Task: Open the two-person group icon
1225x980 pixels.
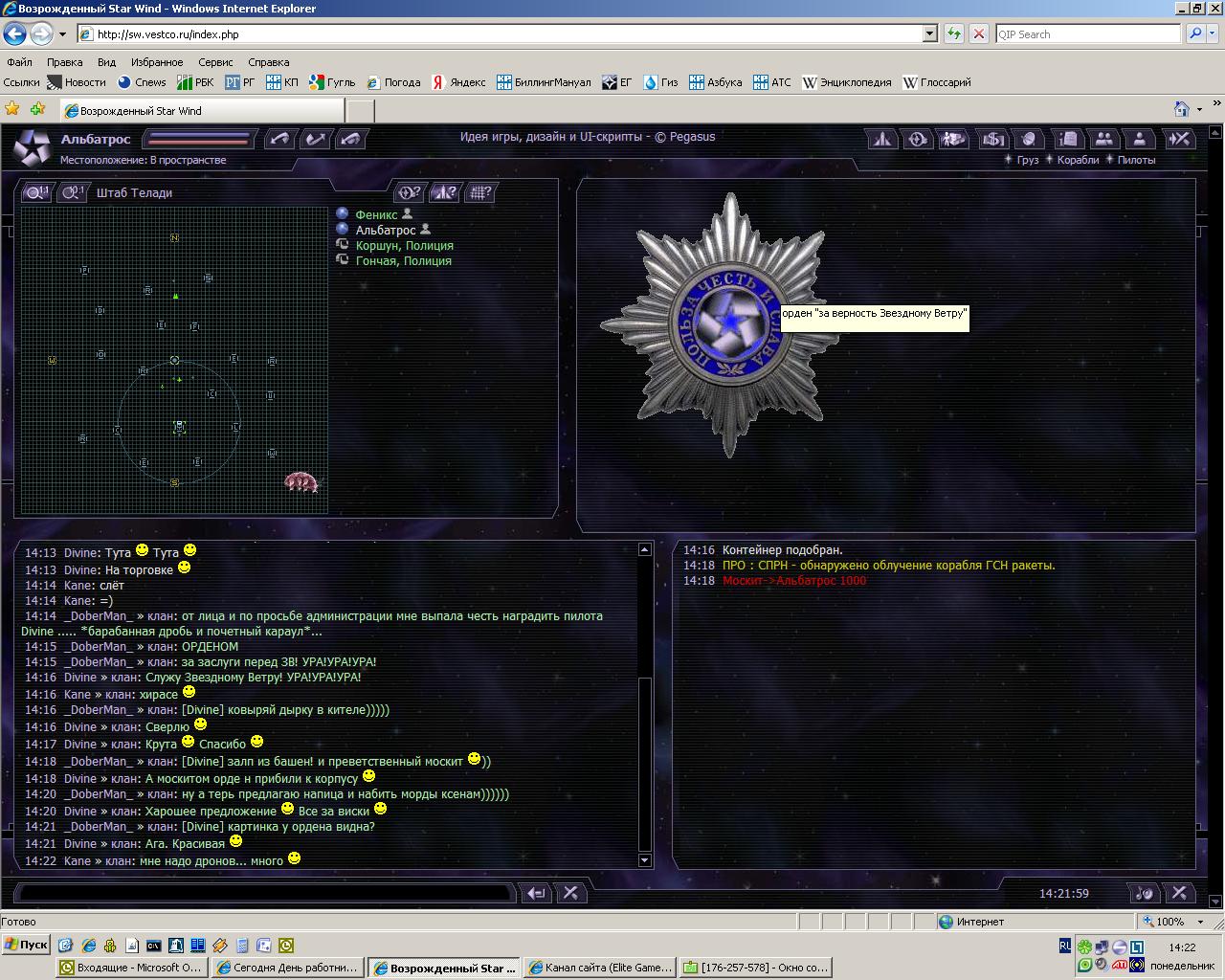Action: (x=1103, y=139)
